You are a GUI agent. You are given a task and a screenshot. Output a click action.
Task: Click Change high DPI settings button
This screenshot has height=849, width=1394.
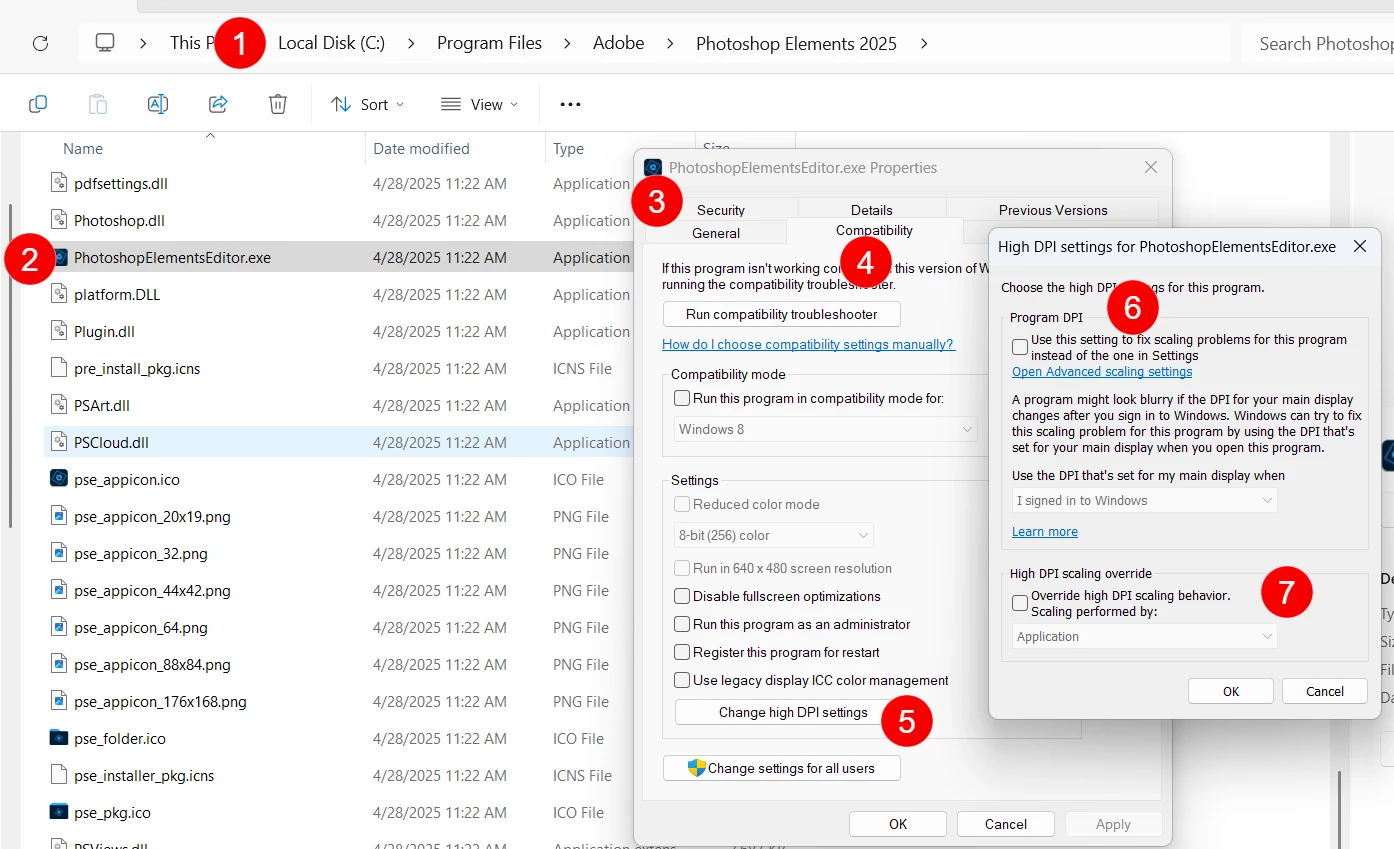point(793,712)
